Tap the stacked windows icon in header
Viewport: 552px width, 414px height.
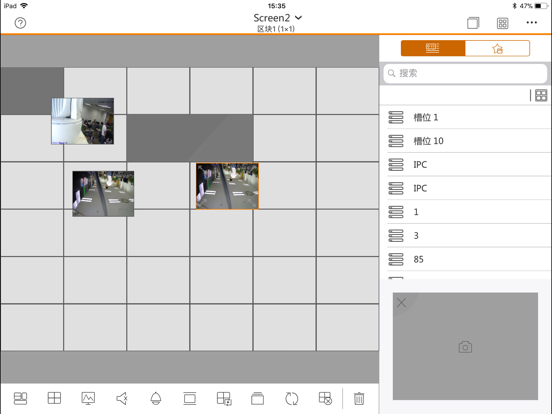click(473, 23)
